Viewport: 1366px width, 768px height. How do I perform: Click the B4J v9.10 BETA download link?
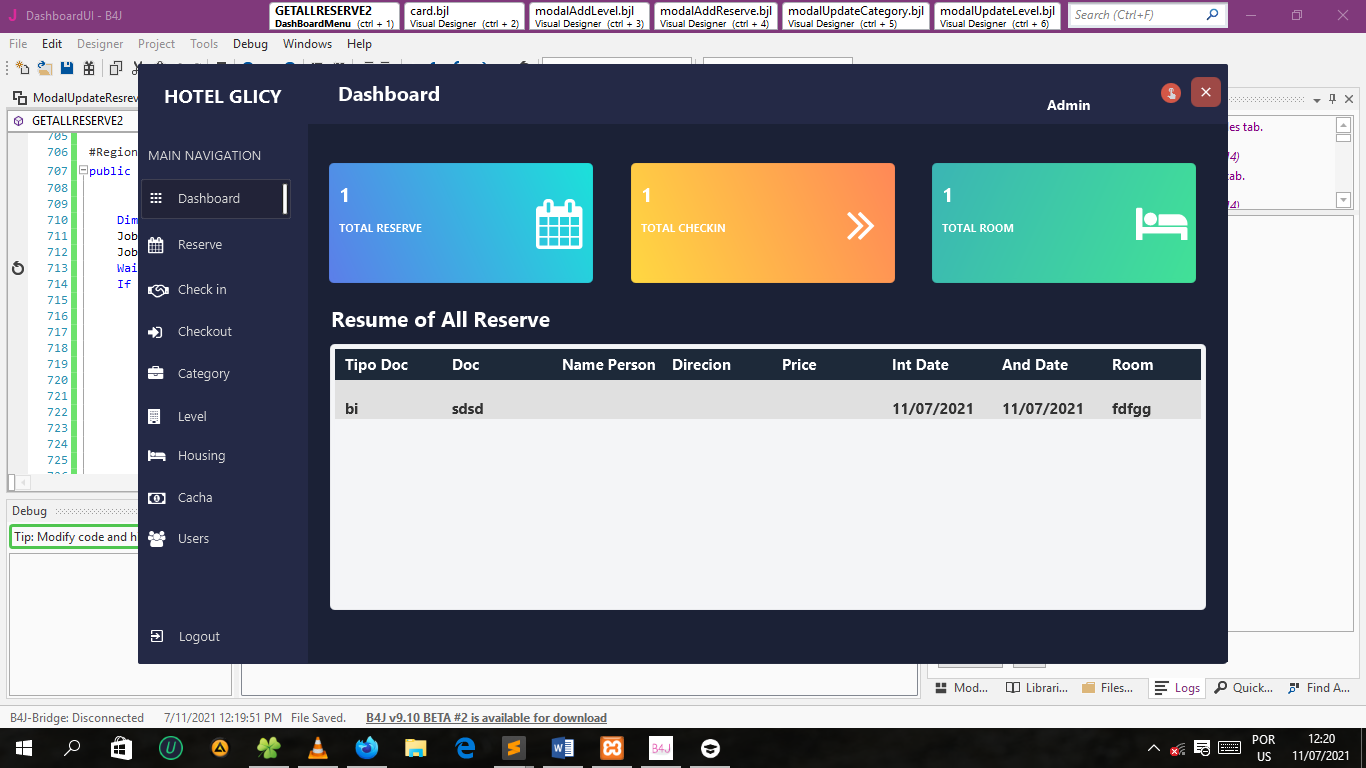tap(486, 718)
